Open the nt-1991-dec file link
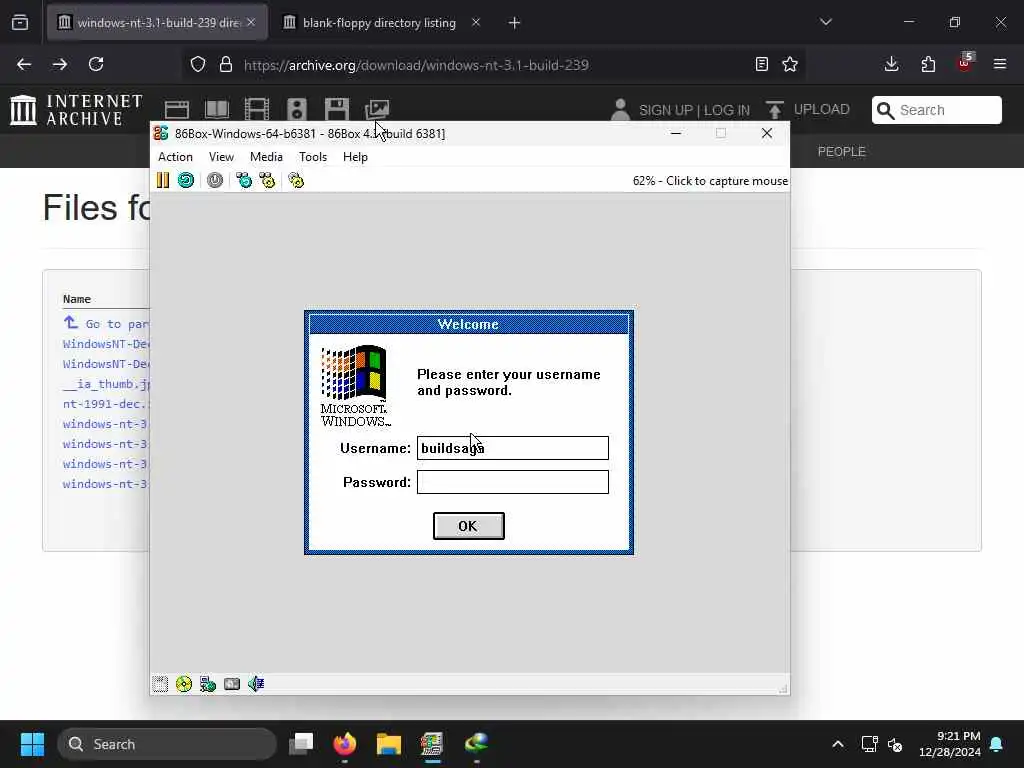Screen dimensions: 1024x768 [x=107, y=404]
